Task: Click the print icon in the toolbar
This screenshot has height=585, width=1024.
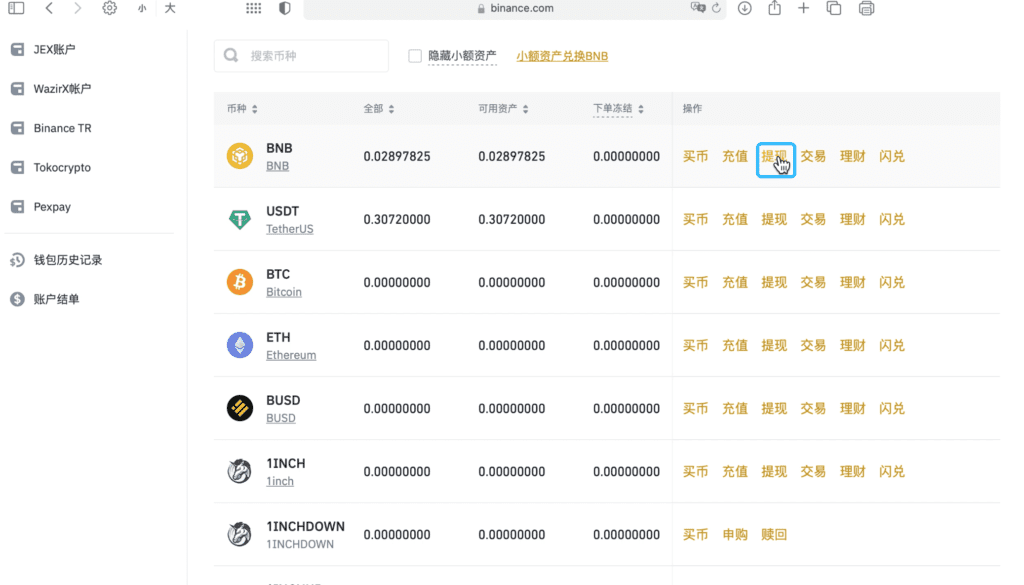Action: pos(867,8)
